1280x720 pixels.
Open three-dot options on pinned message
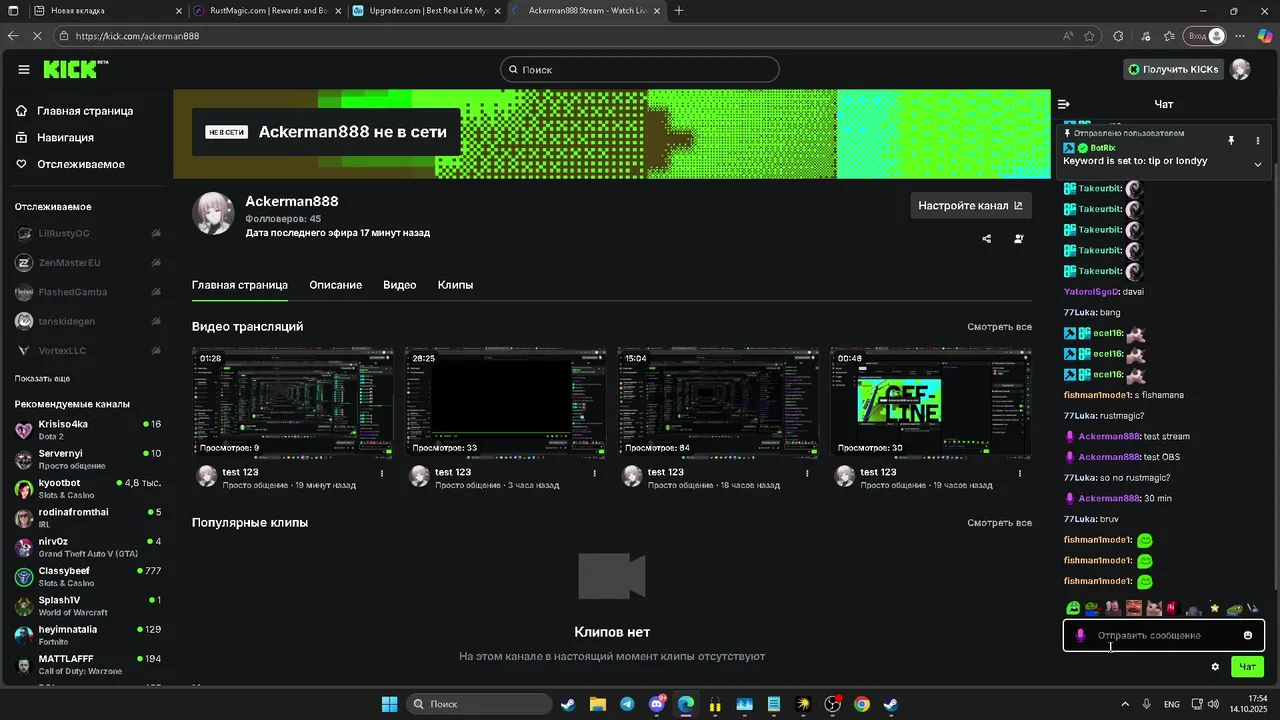click(x=1258, y=141)
